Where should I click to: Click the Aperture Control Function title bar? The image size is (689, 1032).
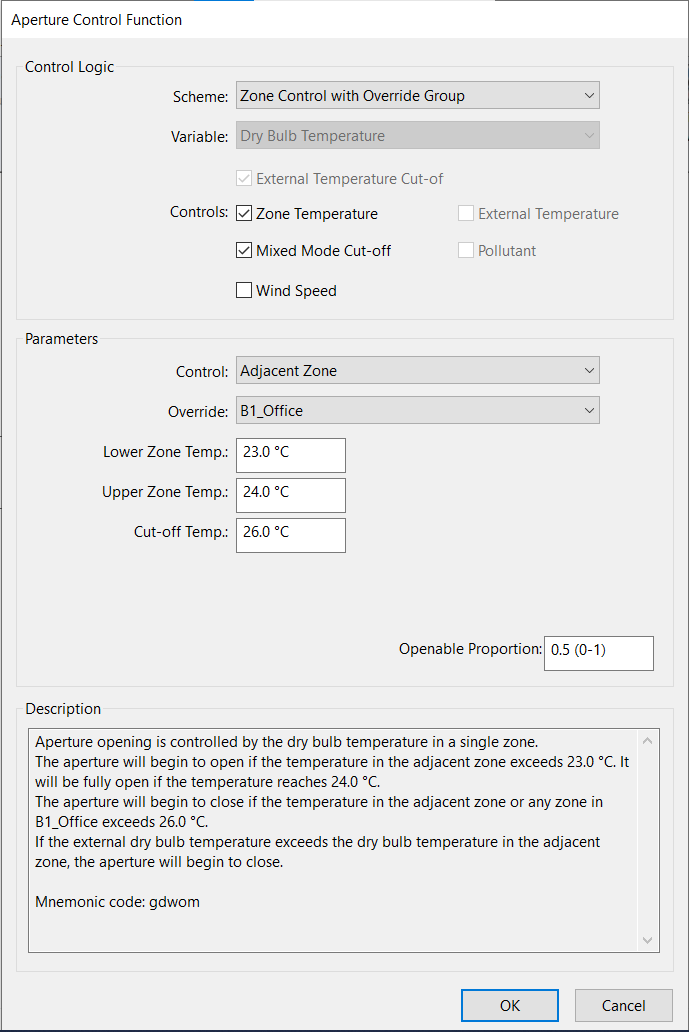tap(344, 20)
